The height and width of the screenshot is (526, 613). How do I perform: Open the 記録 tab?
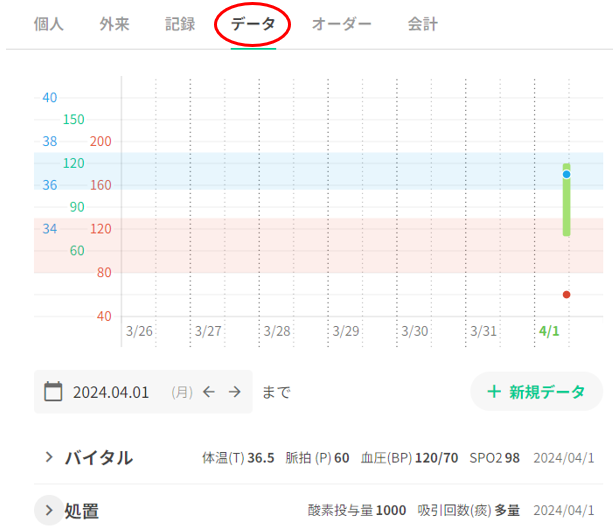tap(180, 24)
